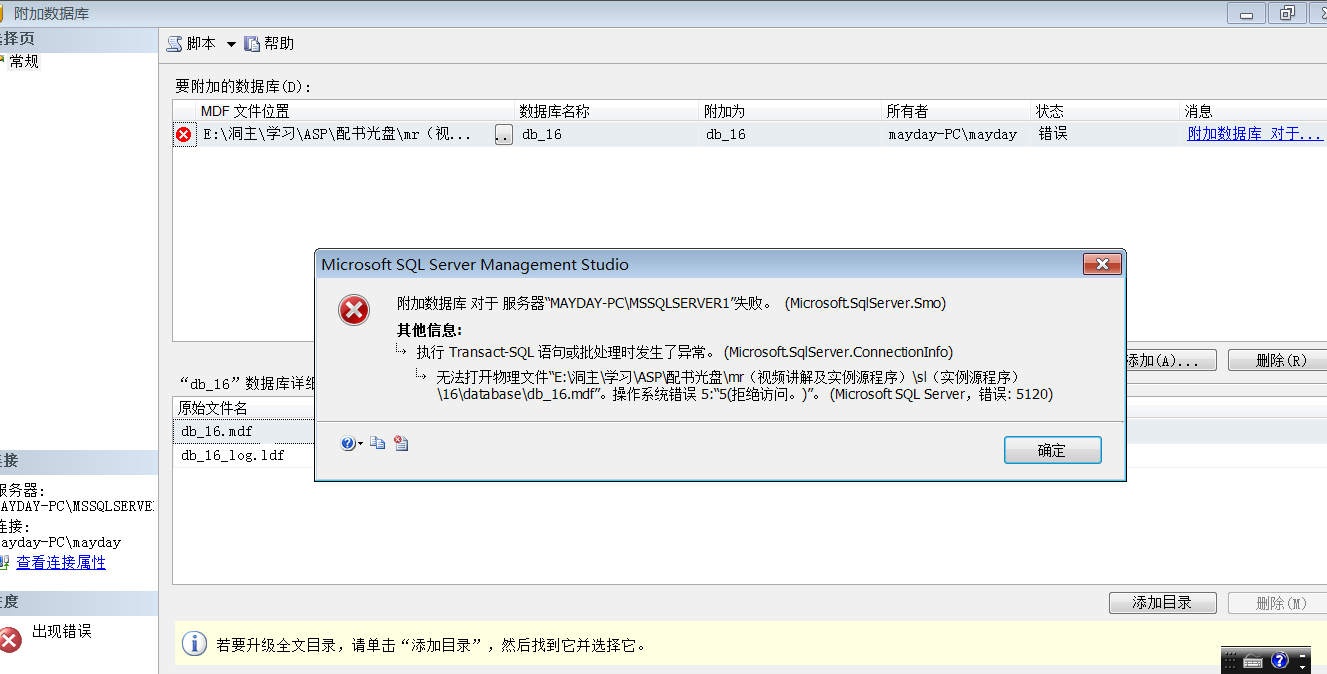Image resolution: width=1327 pixels, height=674 pixels.
Task: Open the IME bar help icon
Action: 1279,661
